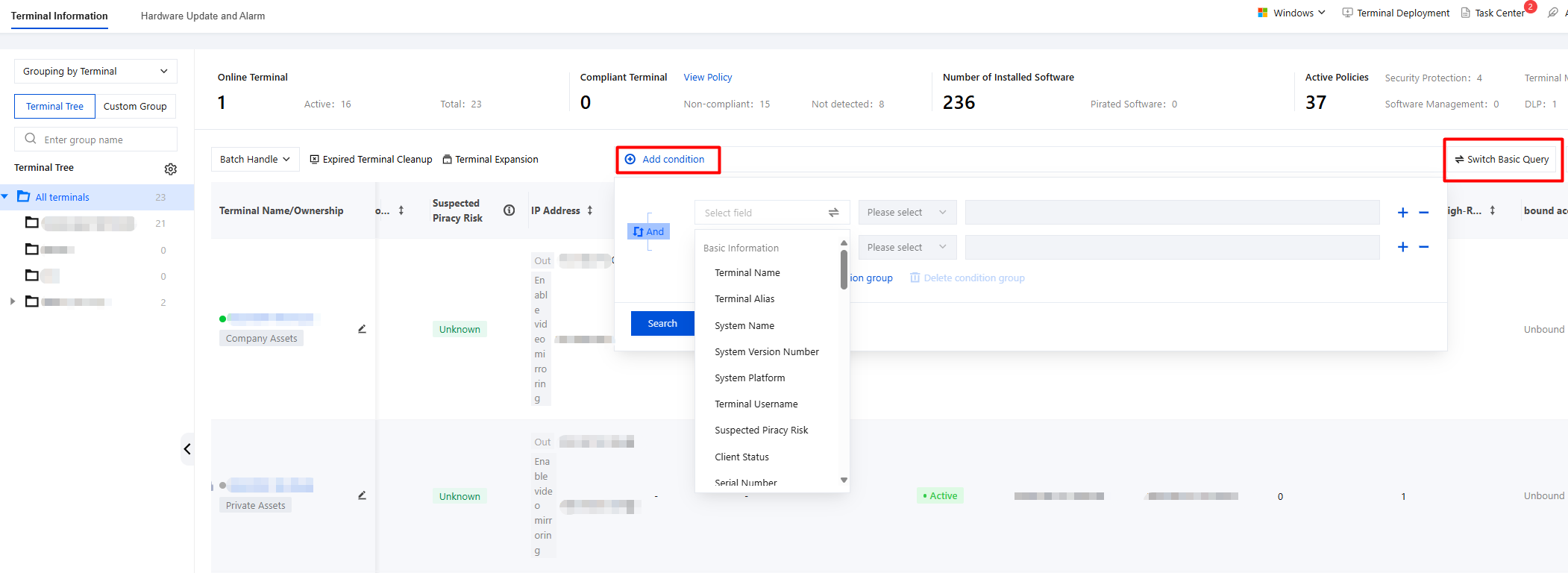Sort by IP Address column arrows
This screenshot has width=1568, height=573.
[590, 210]
